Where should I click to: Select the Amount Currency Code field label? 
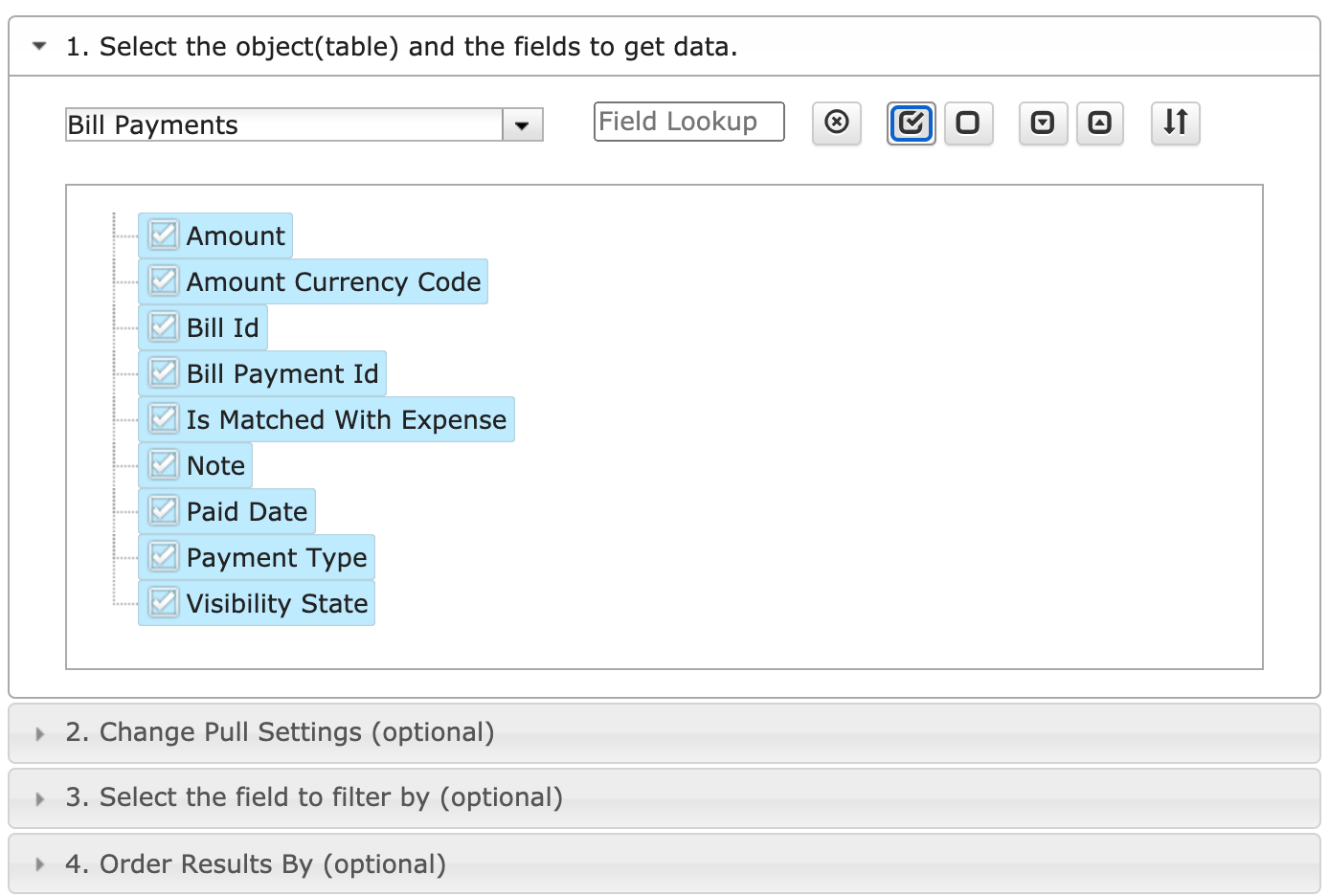tap(333, 281)
